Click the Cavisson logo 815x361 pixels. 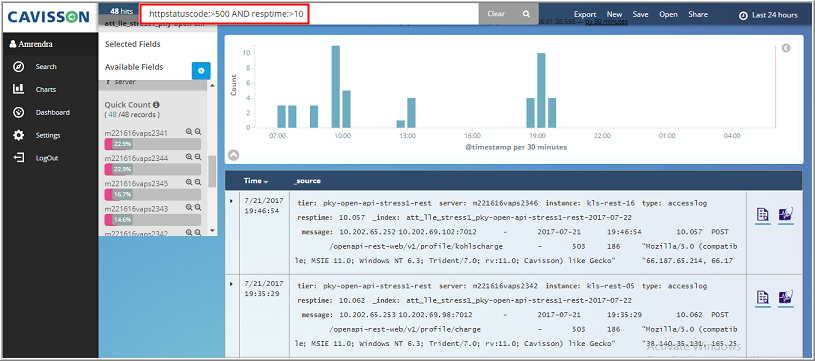(49, 17)
